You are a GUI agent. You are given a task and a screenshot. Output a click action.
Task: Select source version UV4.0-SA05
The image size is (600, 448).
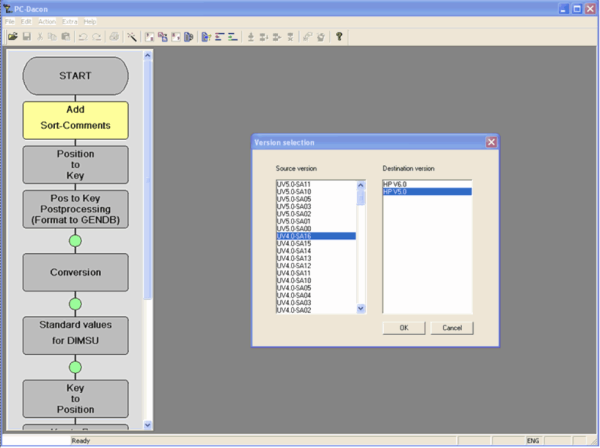tap(316, 288)
